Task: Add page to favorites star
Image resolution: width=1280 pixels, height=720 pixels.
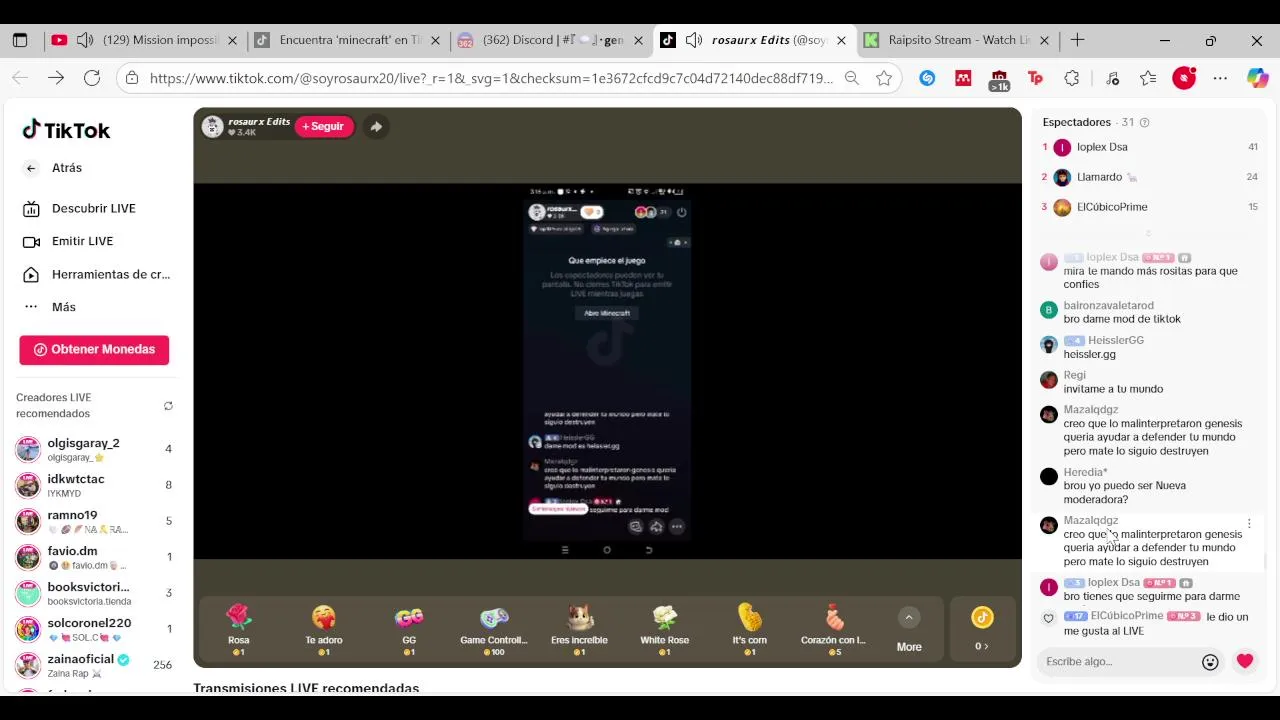Action: pos(884,78)
